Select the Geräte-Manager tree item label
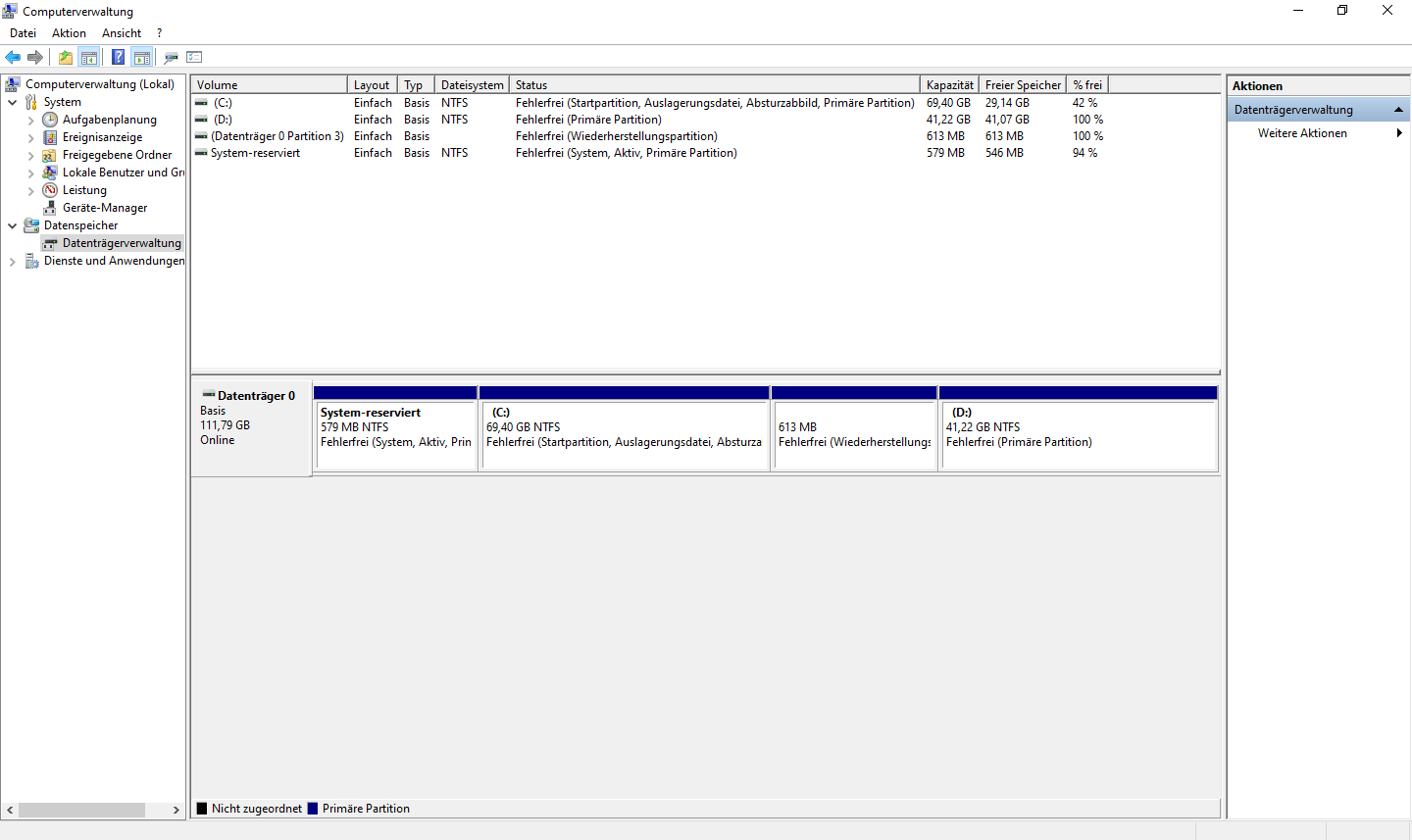The image size is (1412, 840). (x=105, y=208)
